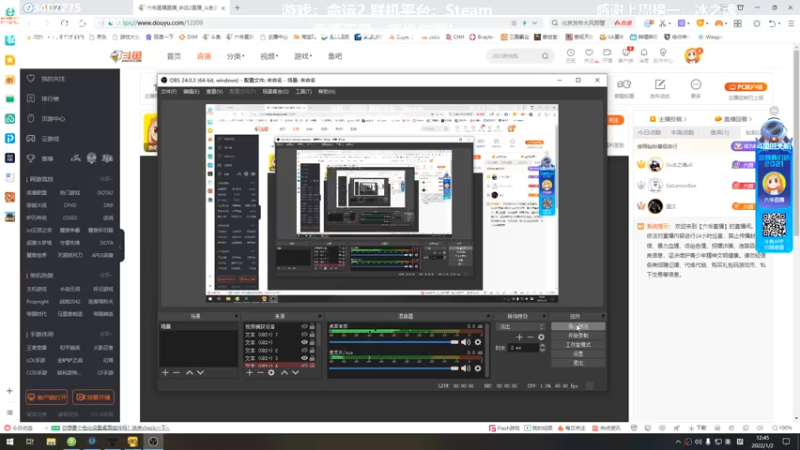Reload the browser page
The image size is (800, 450).
click(x=64, y=23)
